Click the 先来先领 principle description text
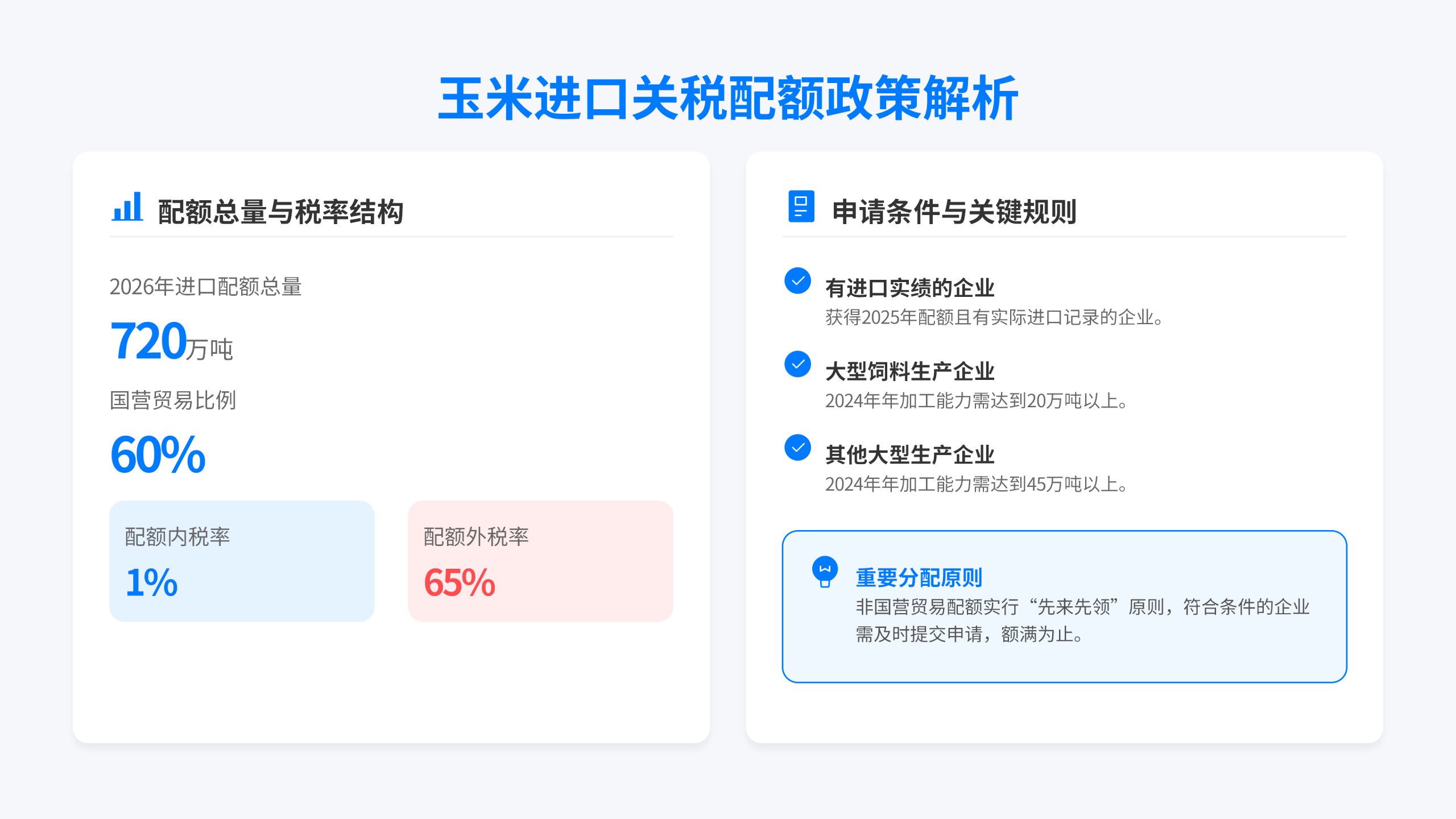 pyautogui.click(x=1082, y=621)
